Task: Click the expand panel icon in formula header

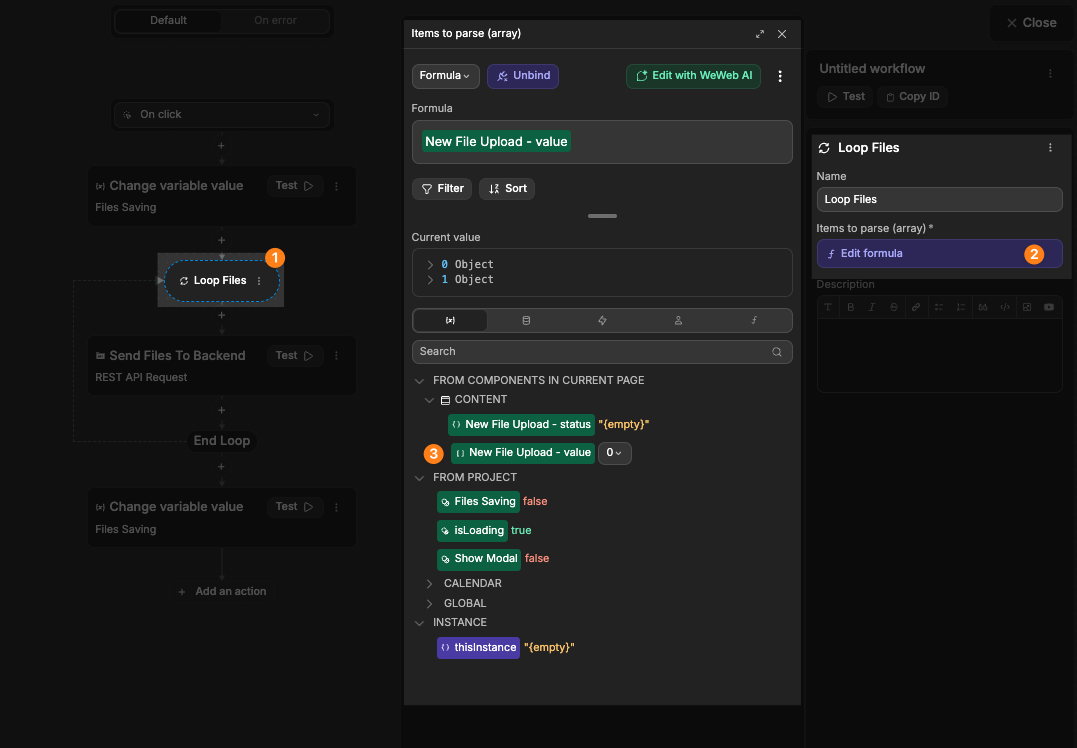Action: [x=760, y=34]
